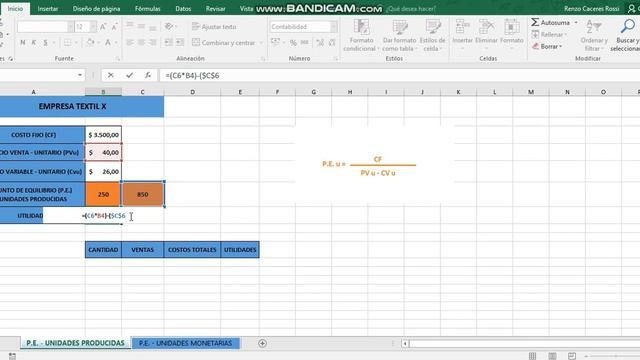Image resolution: width=640 pixels, height=360 pixels.
Task: Click the text orientation icon
Action: coord(169,27)
